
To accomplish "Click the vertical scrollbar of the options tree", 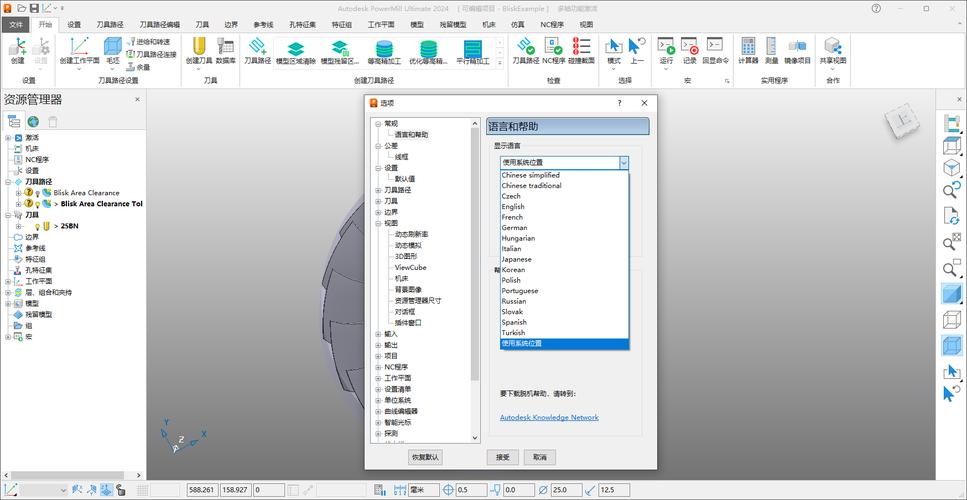I will click(475, 254).
